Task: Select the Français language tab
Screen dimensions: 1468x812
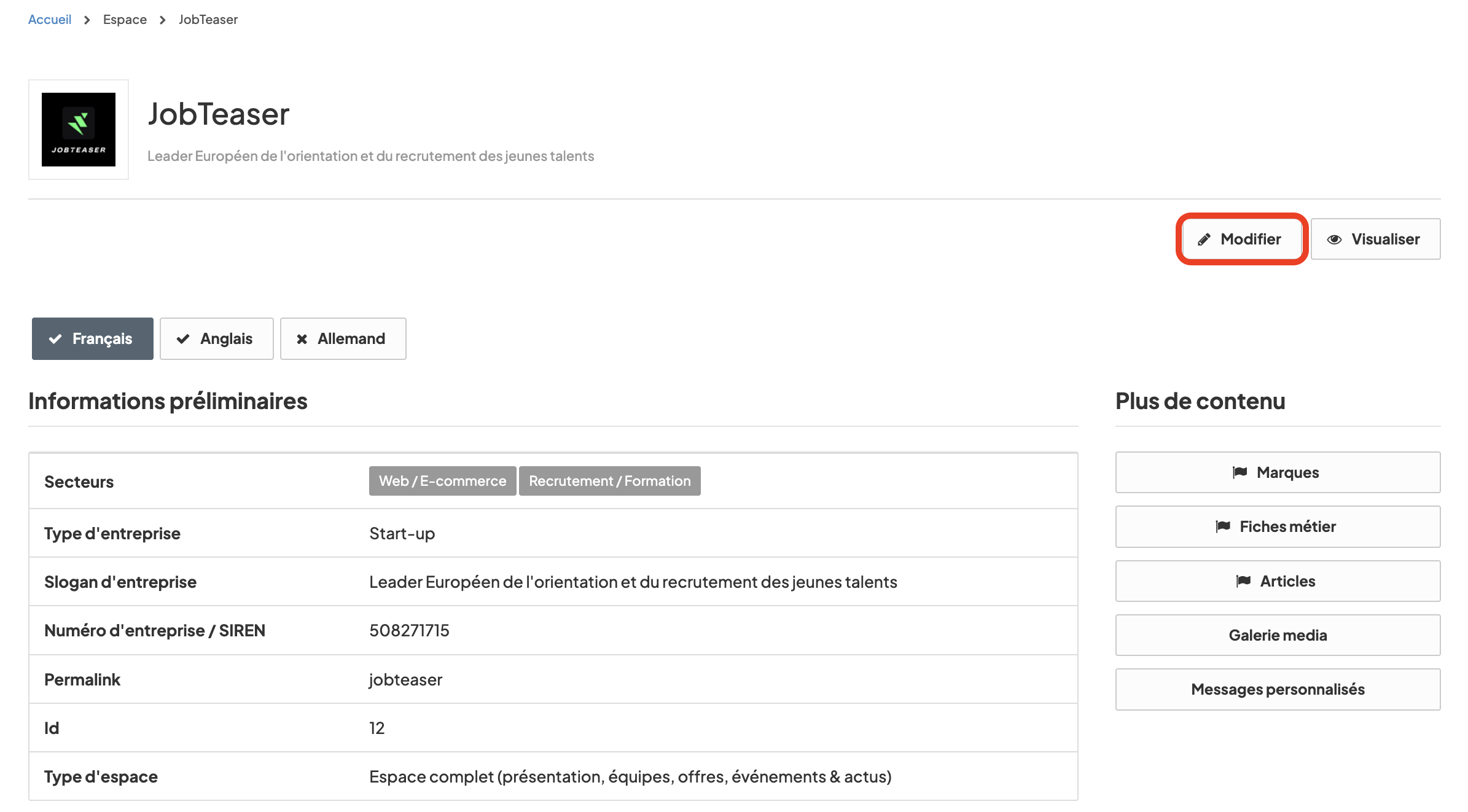Action: click(x=93, y=339)
